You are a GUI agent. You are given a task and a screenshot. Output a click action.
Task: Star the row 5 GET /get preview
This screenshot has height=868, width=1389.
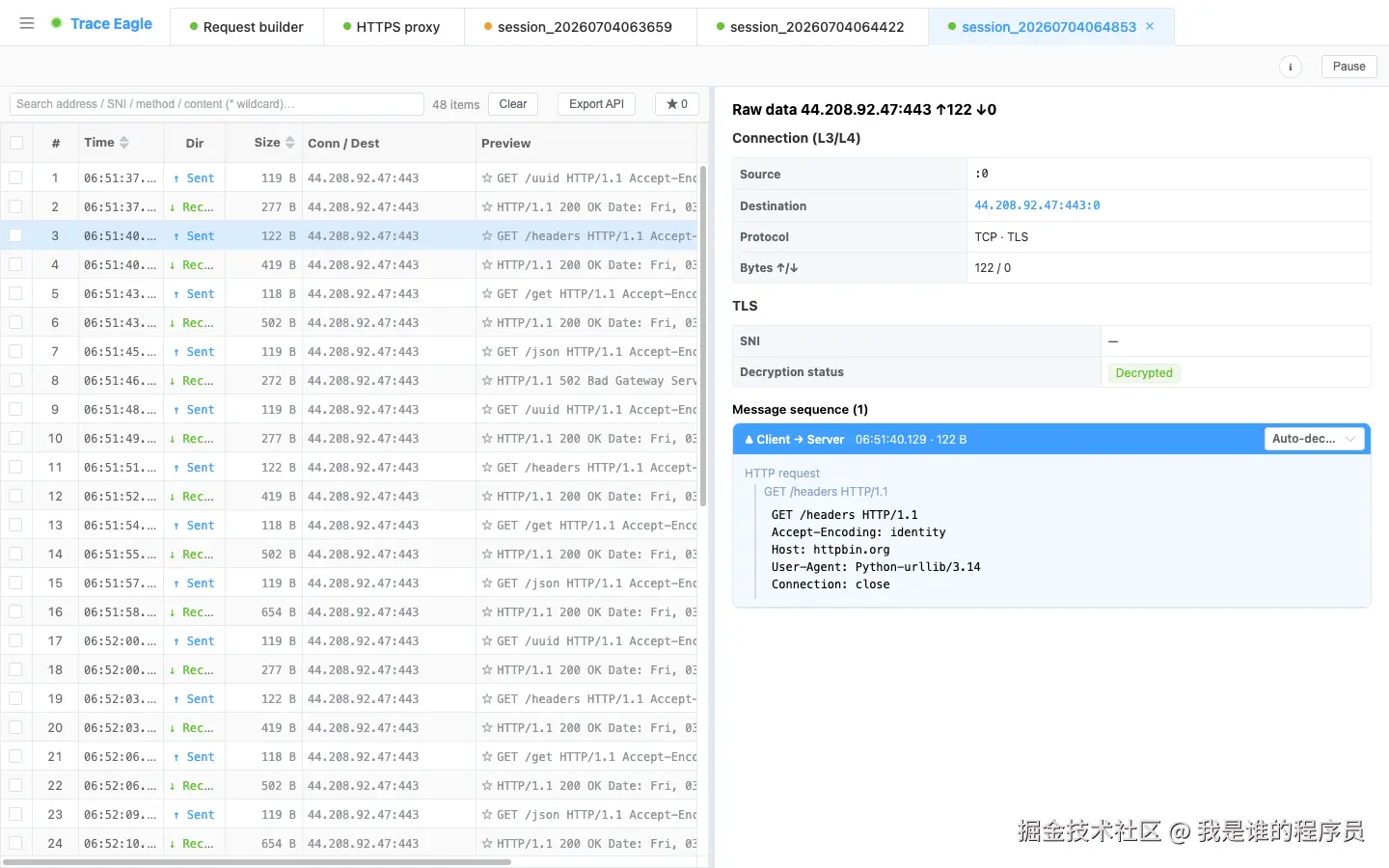pyautogui.click(x=487, y=294)
